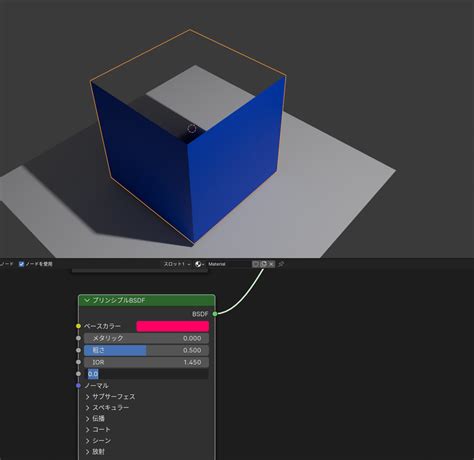The image size is (474, 460).
Task: Collapse the プリンシプルBSDF node chevron
Action: tap(87, 300)
